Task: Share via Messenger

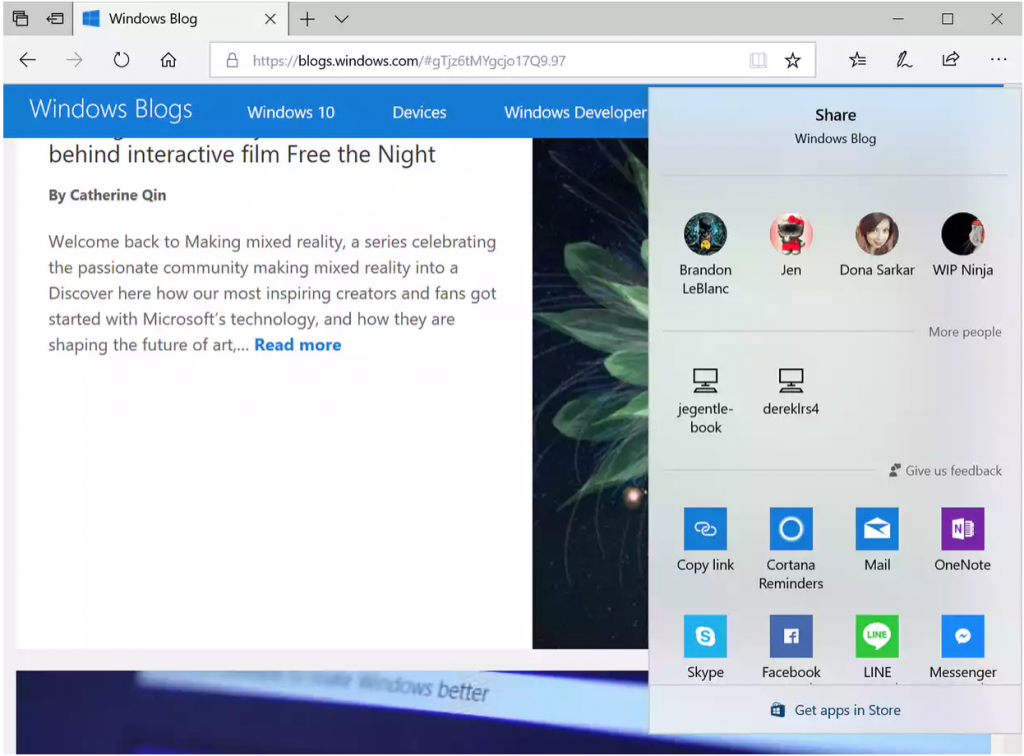Action: point(963,648)
